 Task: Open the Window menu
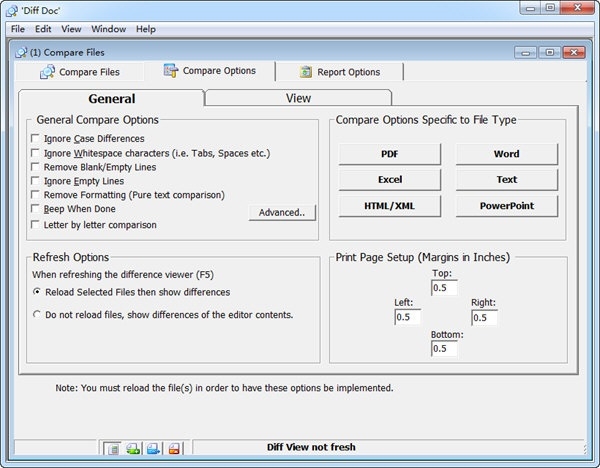pyautogui.click(x=108, y=29)
